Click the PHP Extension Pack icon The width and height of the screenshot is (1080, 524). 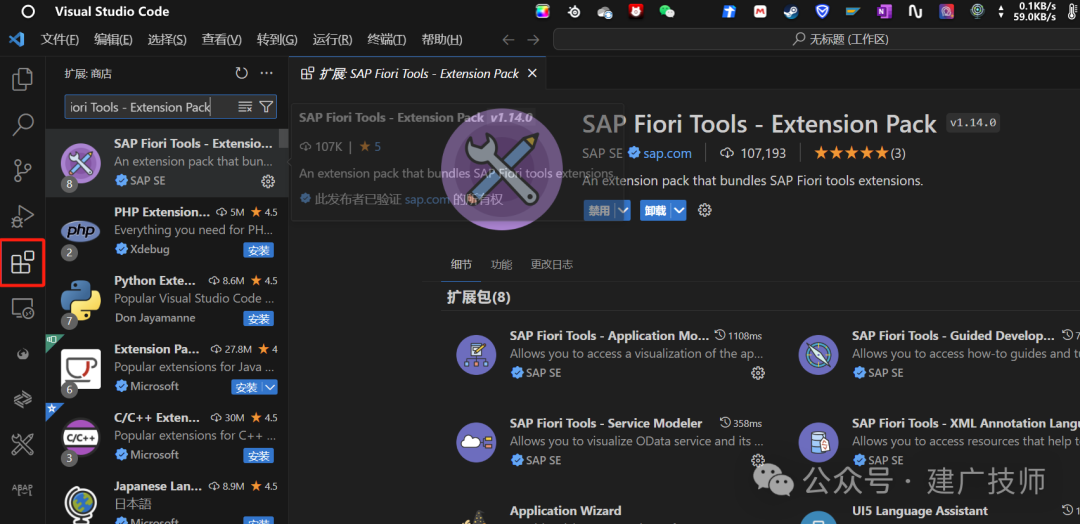[x=81, y=231]
